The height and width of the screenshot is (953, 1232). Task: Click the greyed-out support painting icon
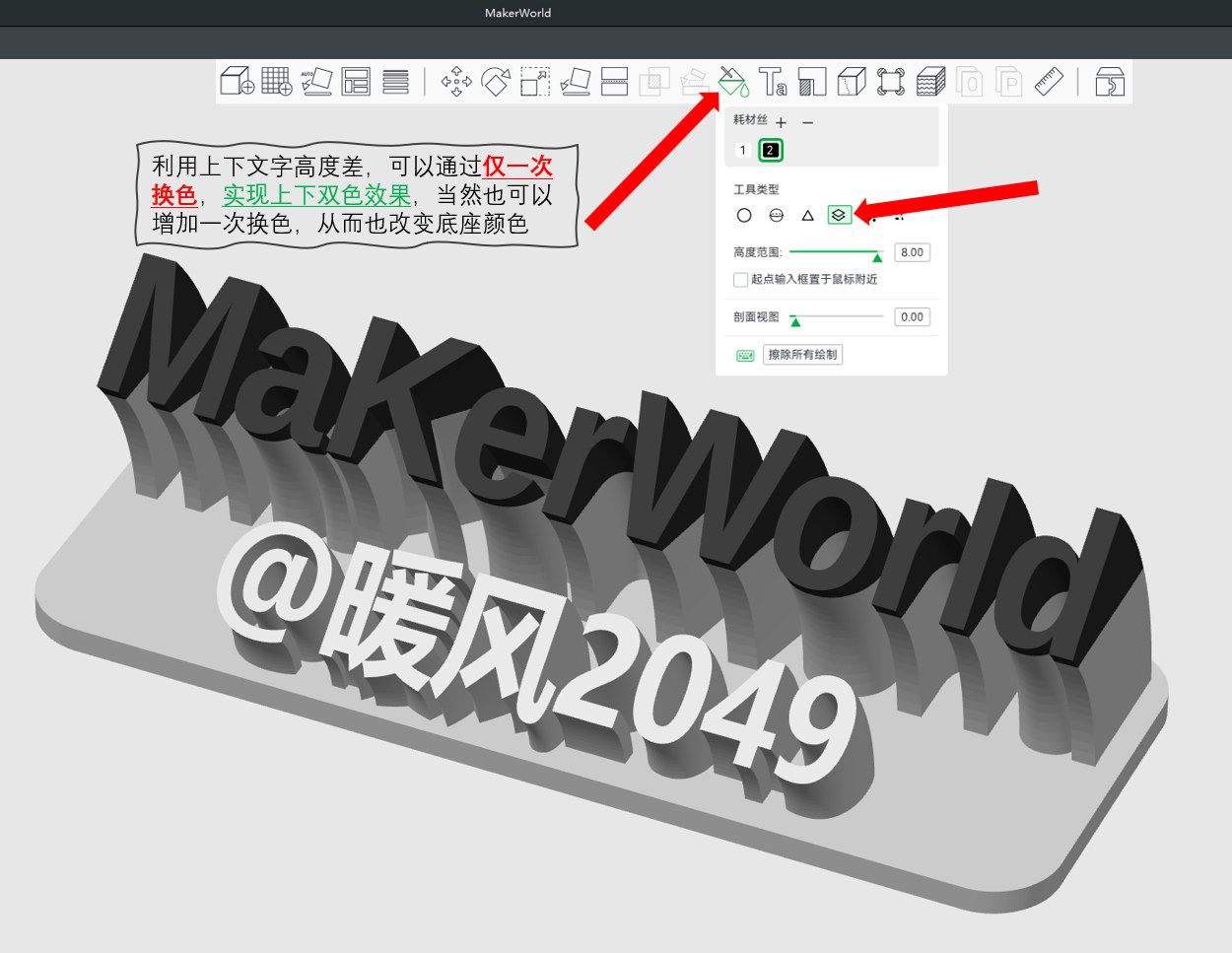pyautogui.click(x=694, y=81)
